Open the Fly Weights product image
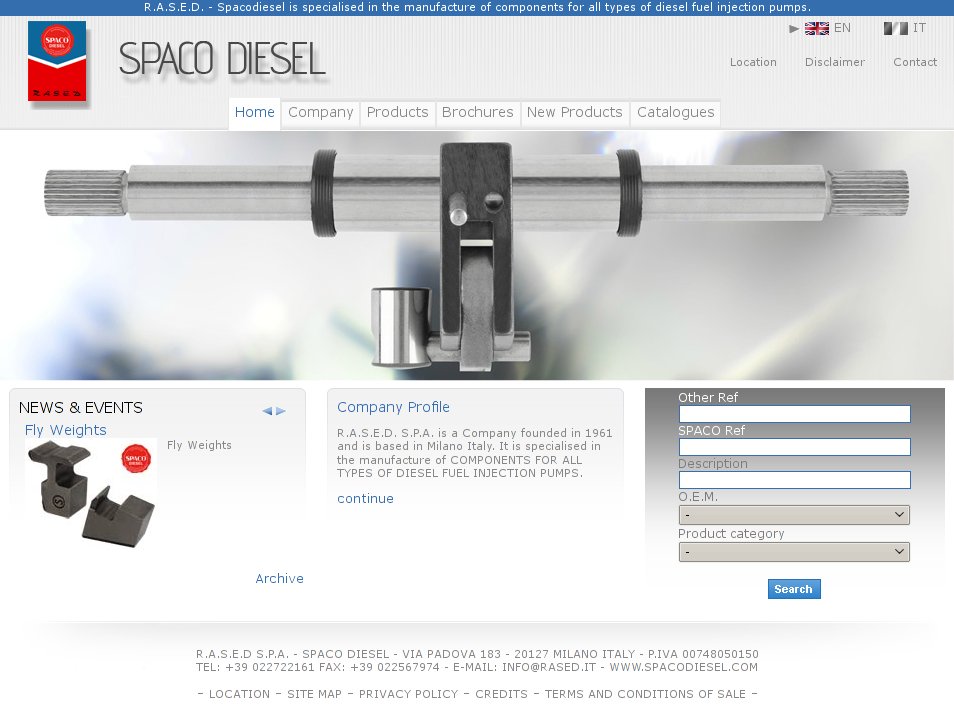The width and height of the screenshot is (954, 716). pyautogui.click(x=91, y=493)
